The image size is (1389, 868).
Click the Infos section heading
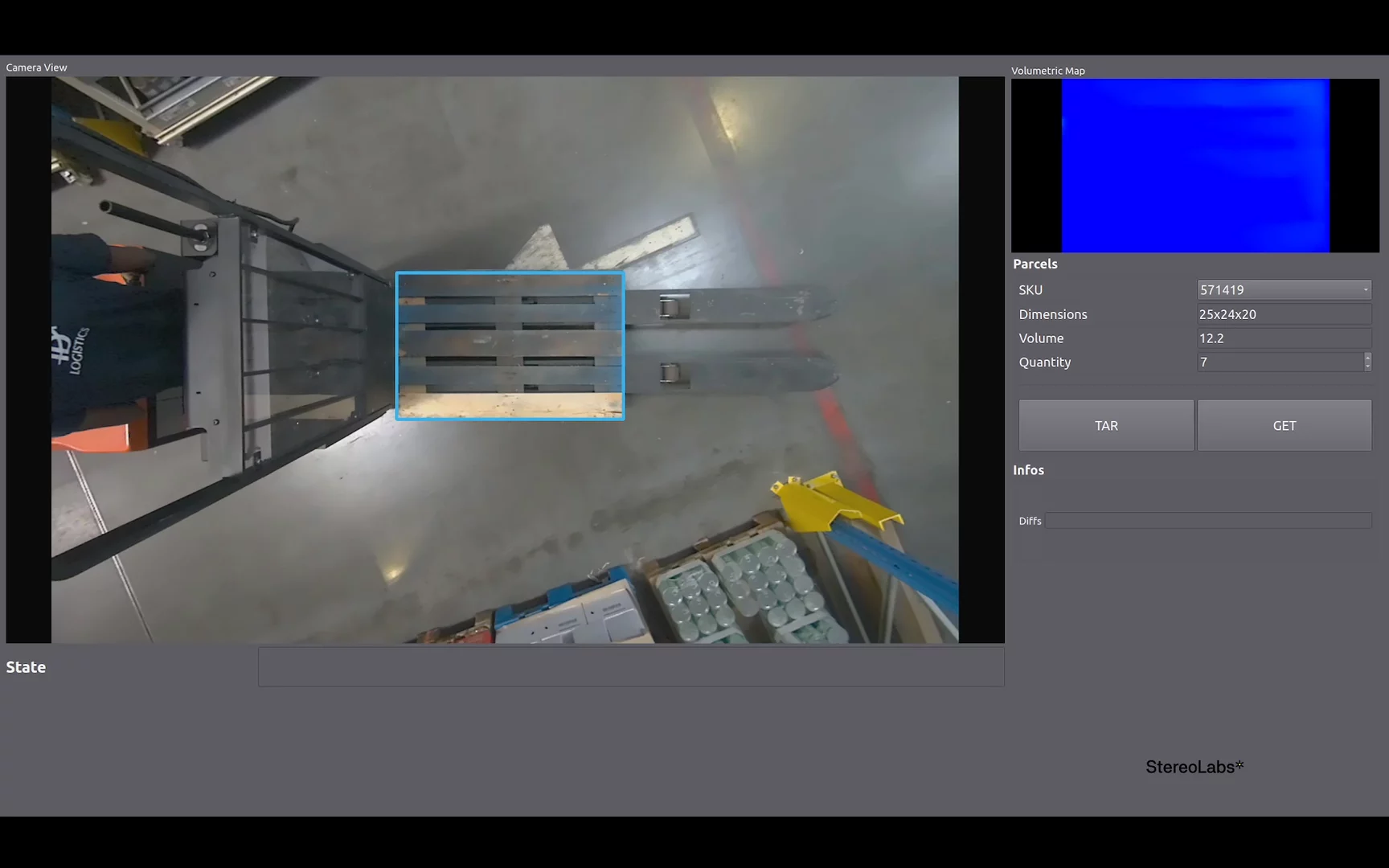1028,470
